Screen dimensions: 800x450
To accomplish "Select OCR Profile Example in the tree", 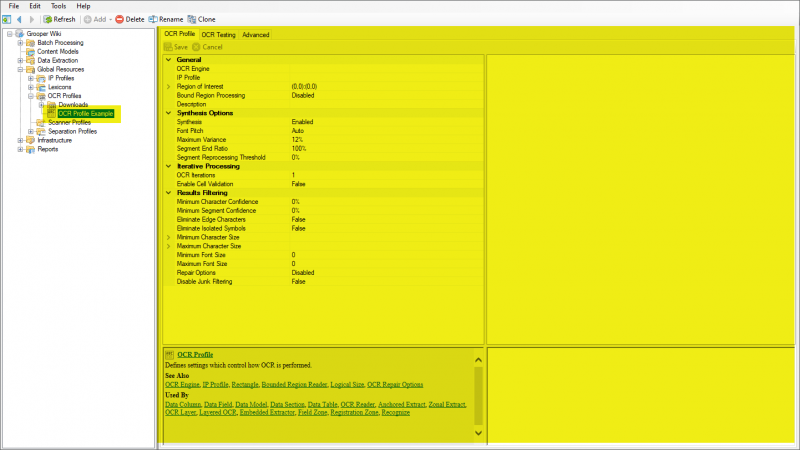I will tap(86, 113).
